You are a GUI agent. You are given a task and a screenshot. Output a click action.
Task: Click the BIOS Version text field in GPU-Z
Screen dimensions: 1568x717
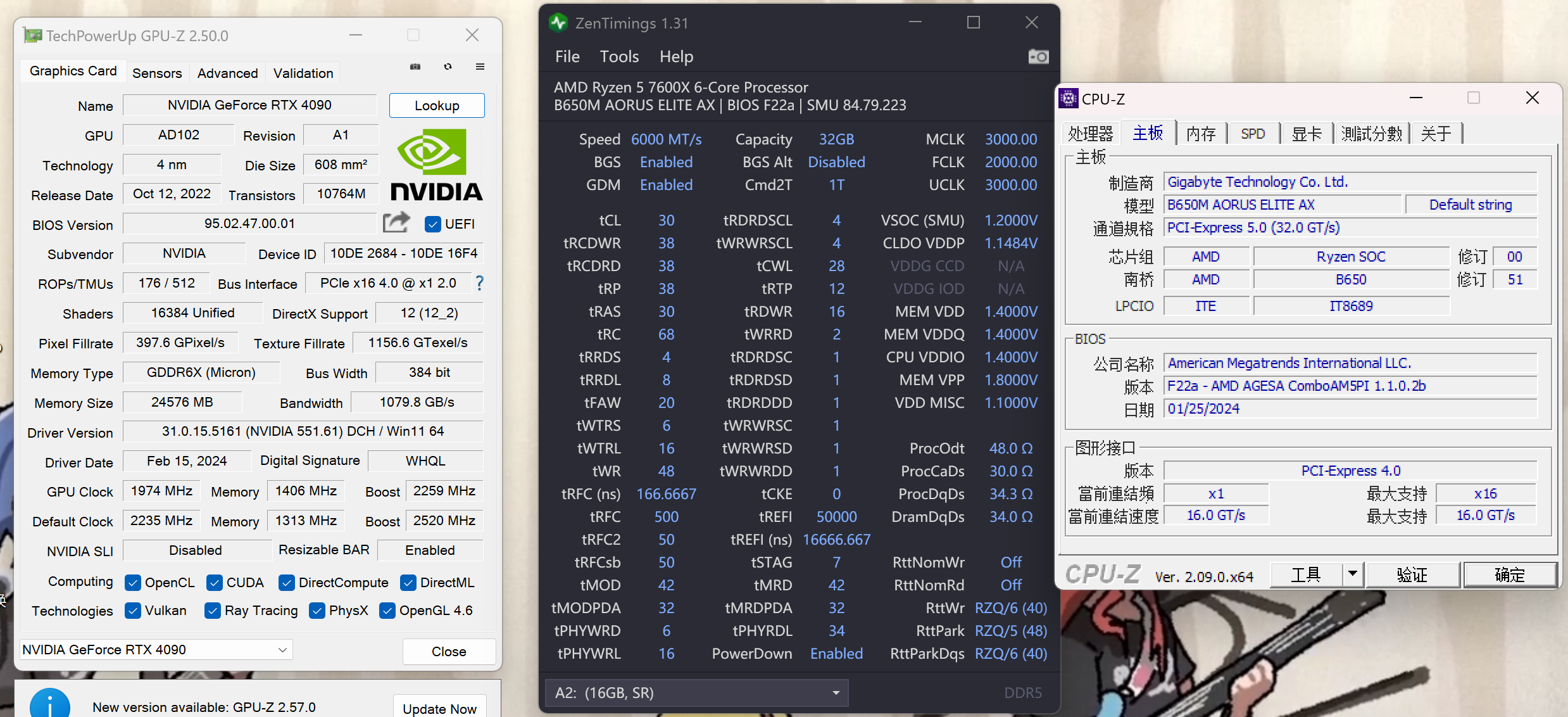click(249, 223)
